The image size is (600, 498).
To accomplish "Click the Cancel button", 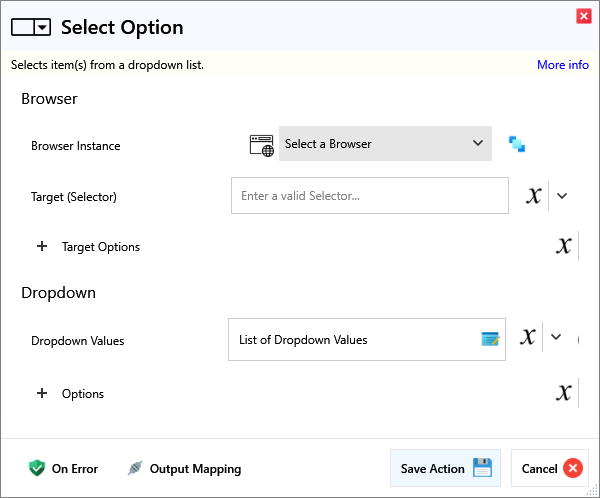I will tap(550, 468).
